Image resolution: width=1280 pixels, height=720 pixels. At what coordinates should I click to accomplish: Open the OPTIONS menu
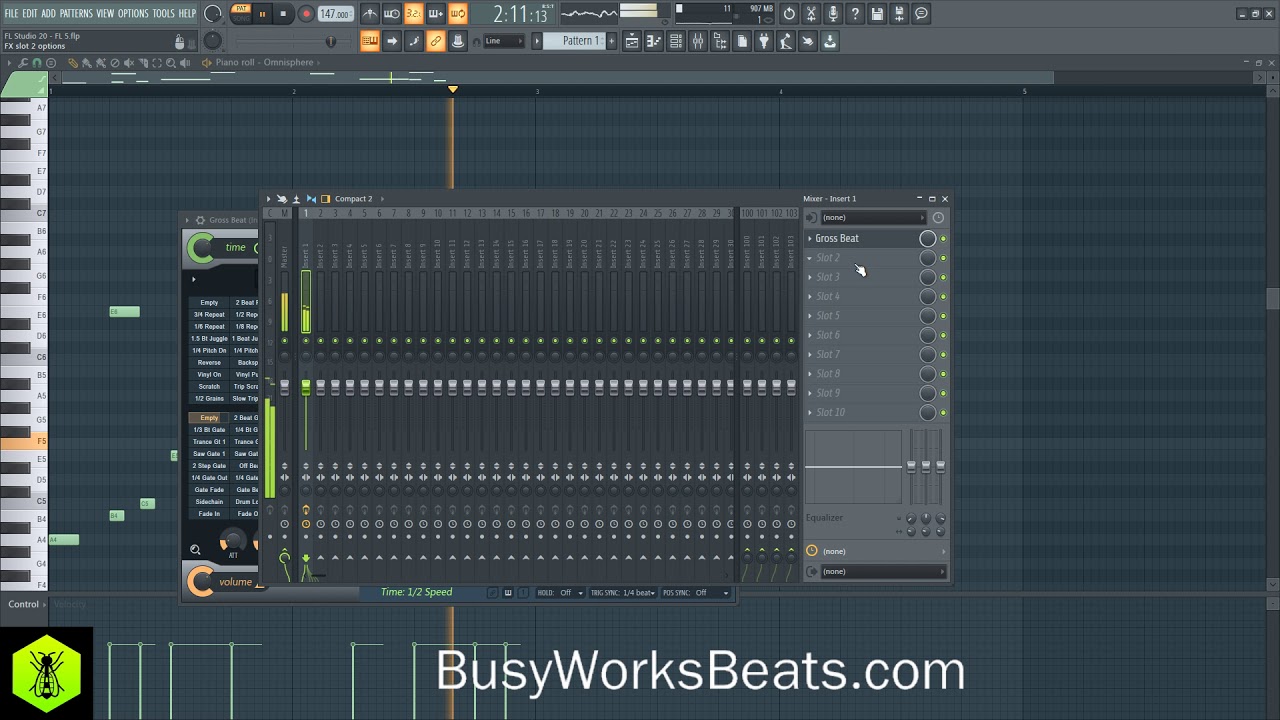[133, 13]
